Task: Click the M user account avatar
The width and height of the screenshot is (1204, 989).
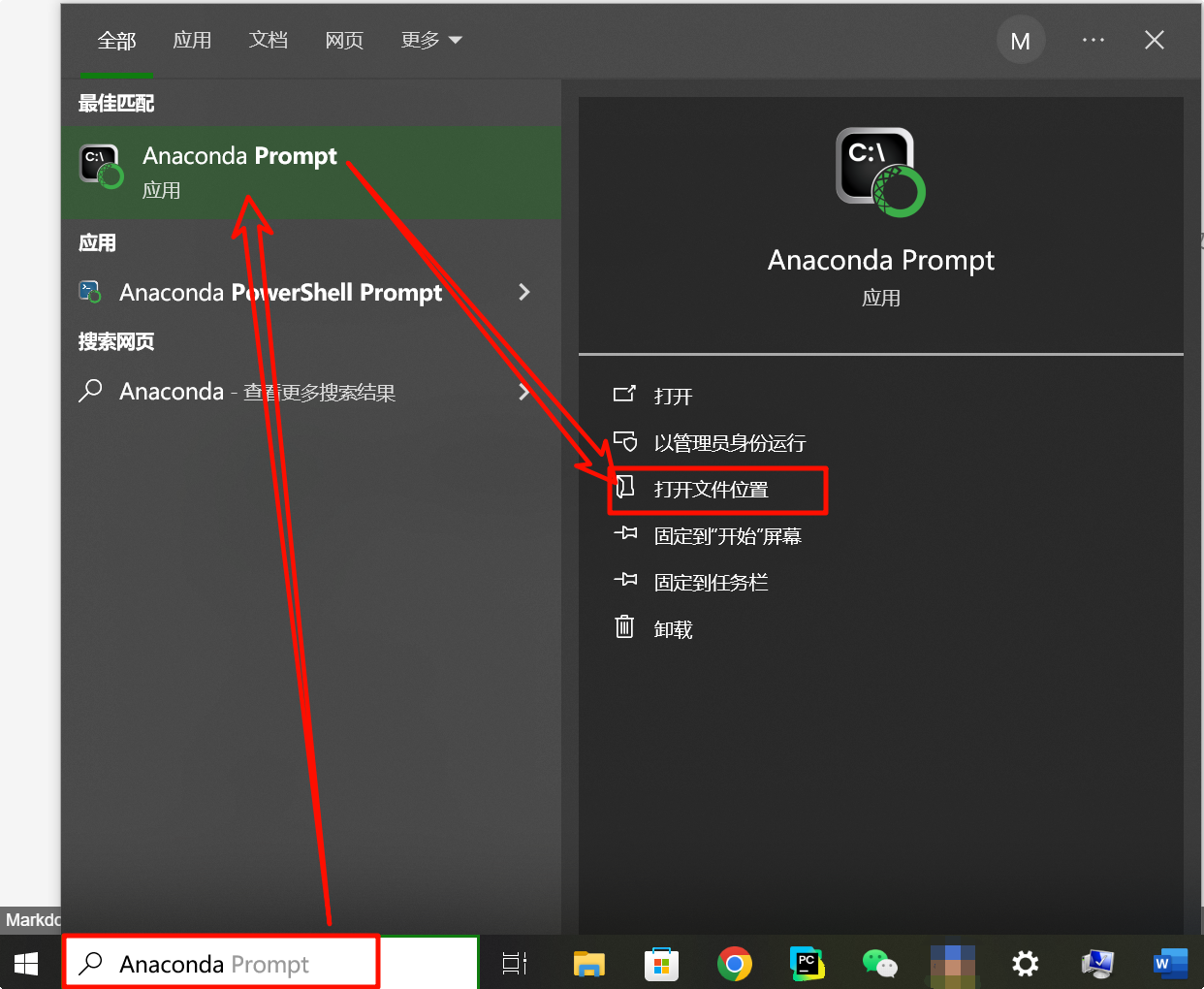Action: 1021,41
